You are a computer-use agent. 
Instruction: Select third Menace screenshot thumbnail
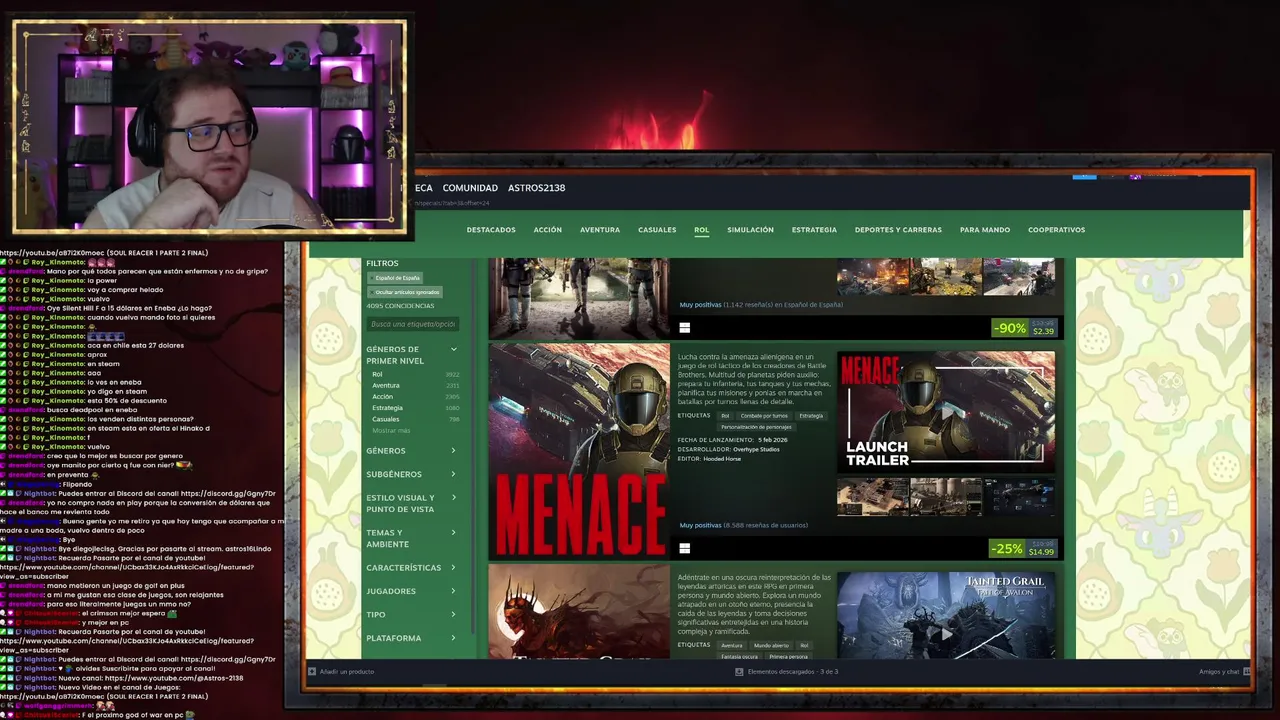[1019, 496]
